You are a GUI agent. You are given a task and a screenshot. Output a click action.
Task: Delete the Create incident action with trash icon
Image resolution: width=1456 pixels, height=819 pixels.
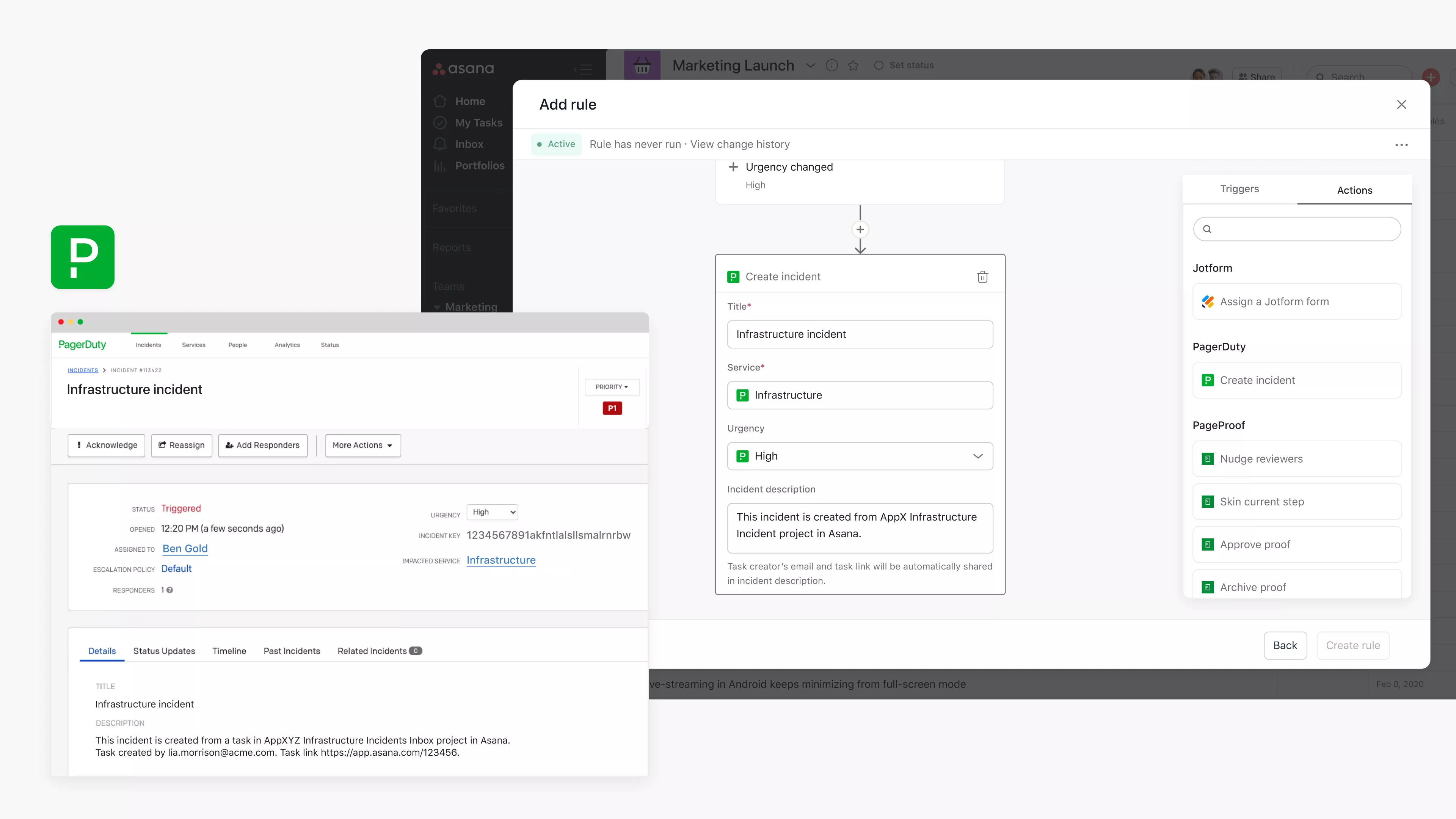982,277
